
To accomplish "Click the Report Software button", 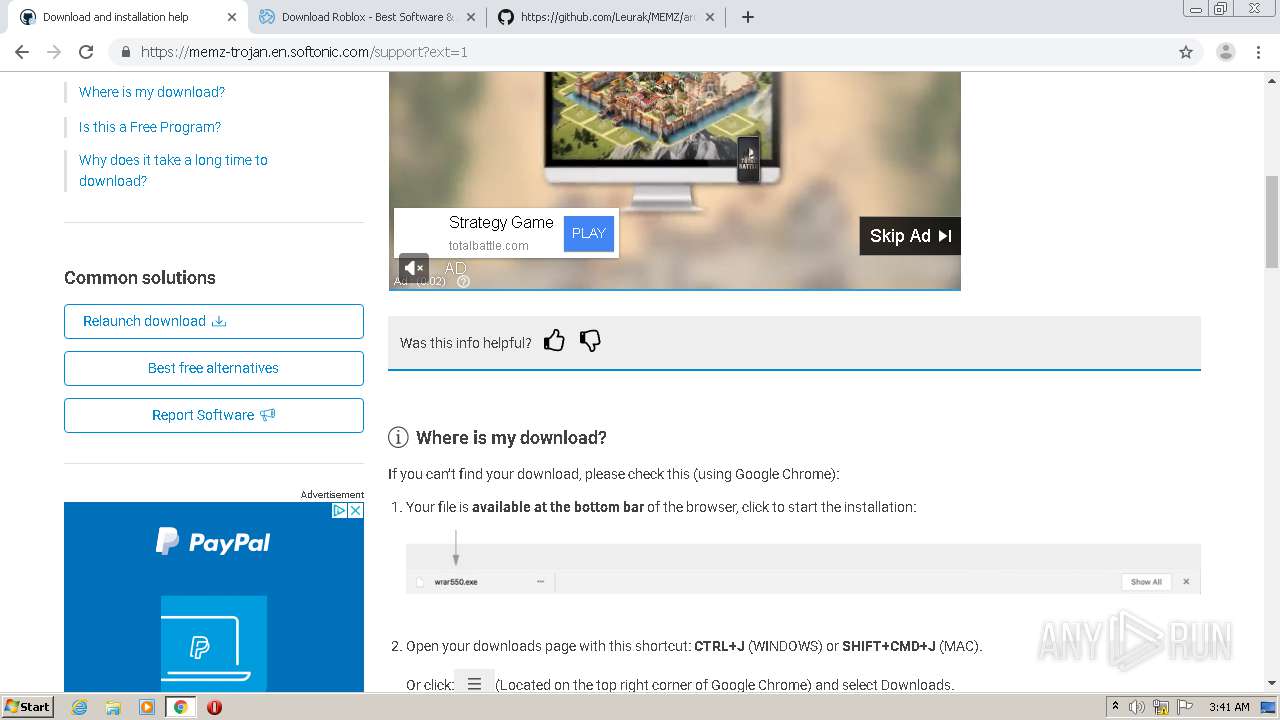I will click(x=214, y=415).
